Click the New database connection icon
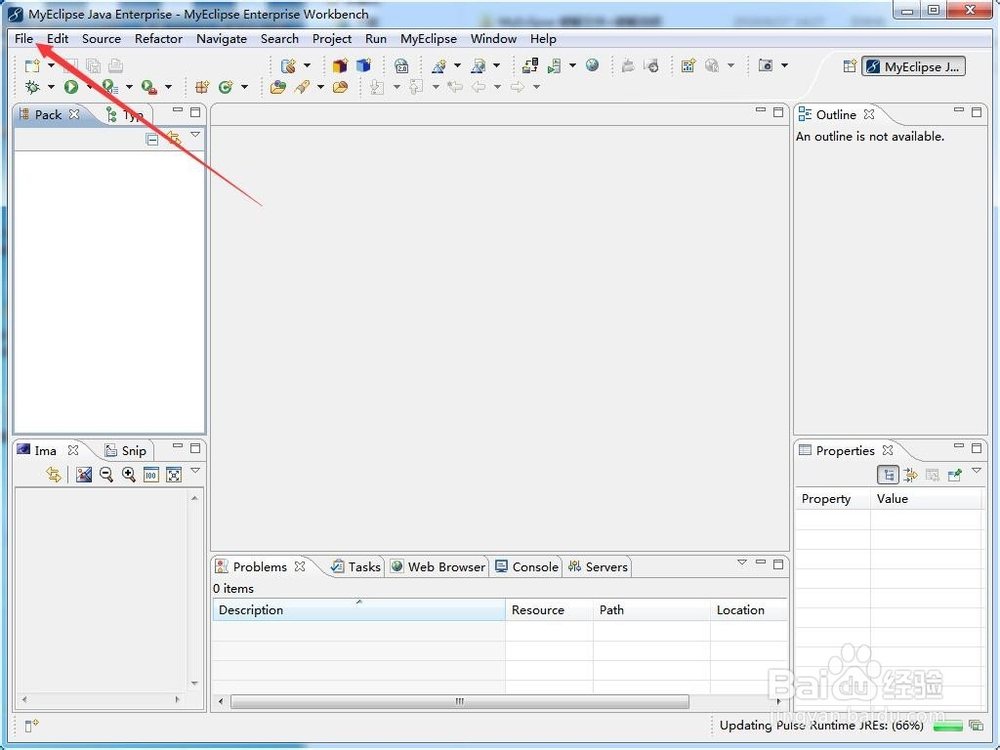The image size is (1000, 750). click(288, 66)
